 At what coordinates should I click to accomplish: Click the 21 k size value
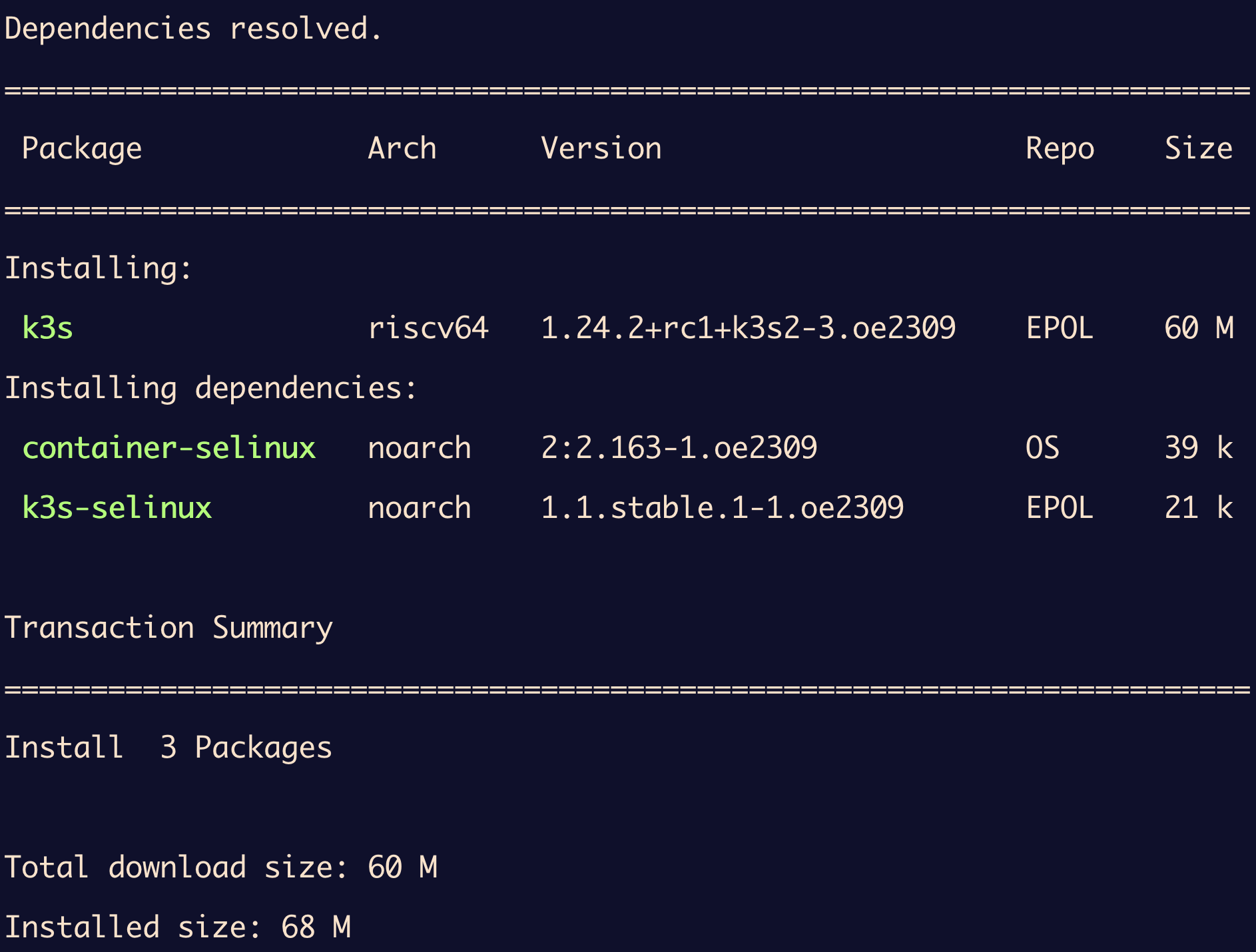point(1199,508)
